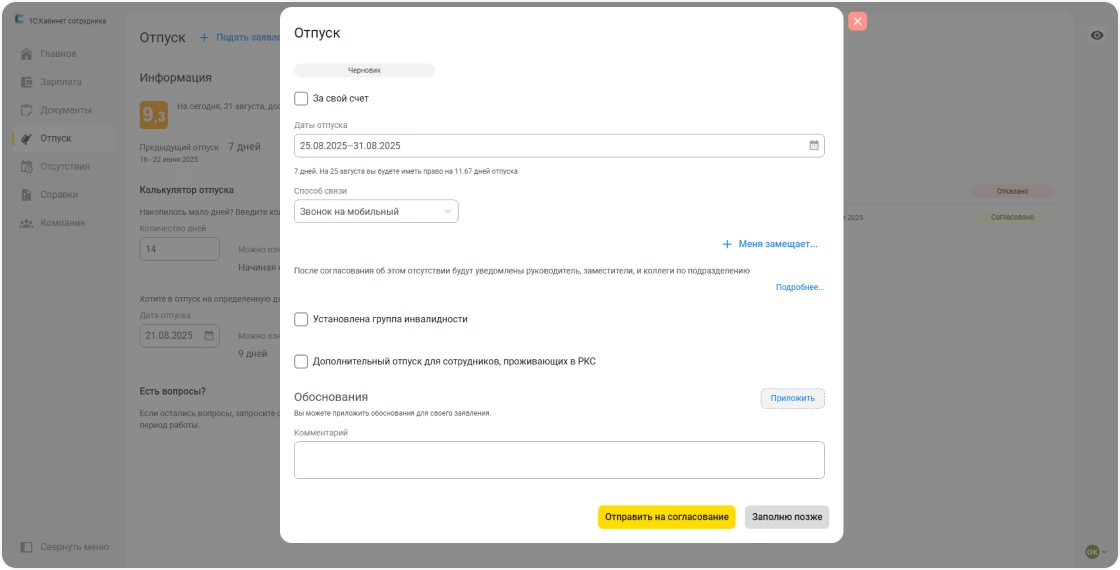The width and height of the screenshot is (1120, 570).
Task: Open the user avatar menu at bottom right
Action: click(1096, 551)
